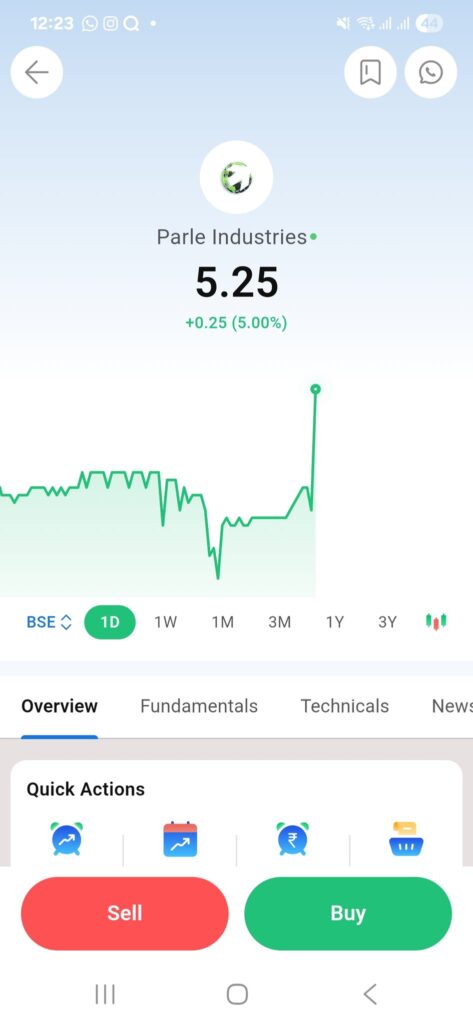473x1024 pixels.
Task: Choose the 3Y chart period
Action: [387, 622]
